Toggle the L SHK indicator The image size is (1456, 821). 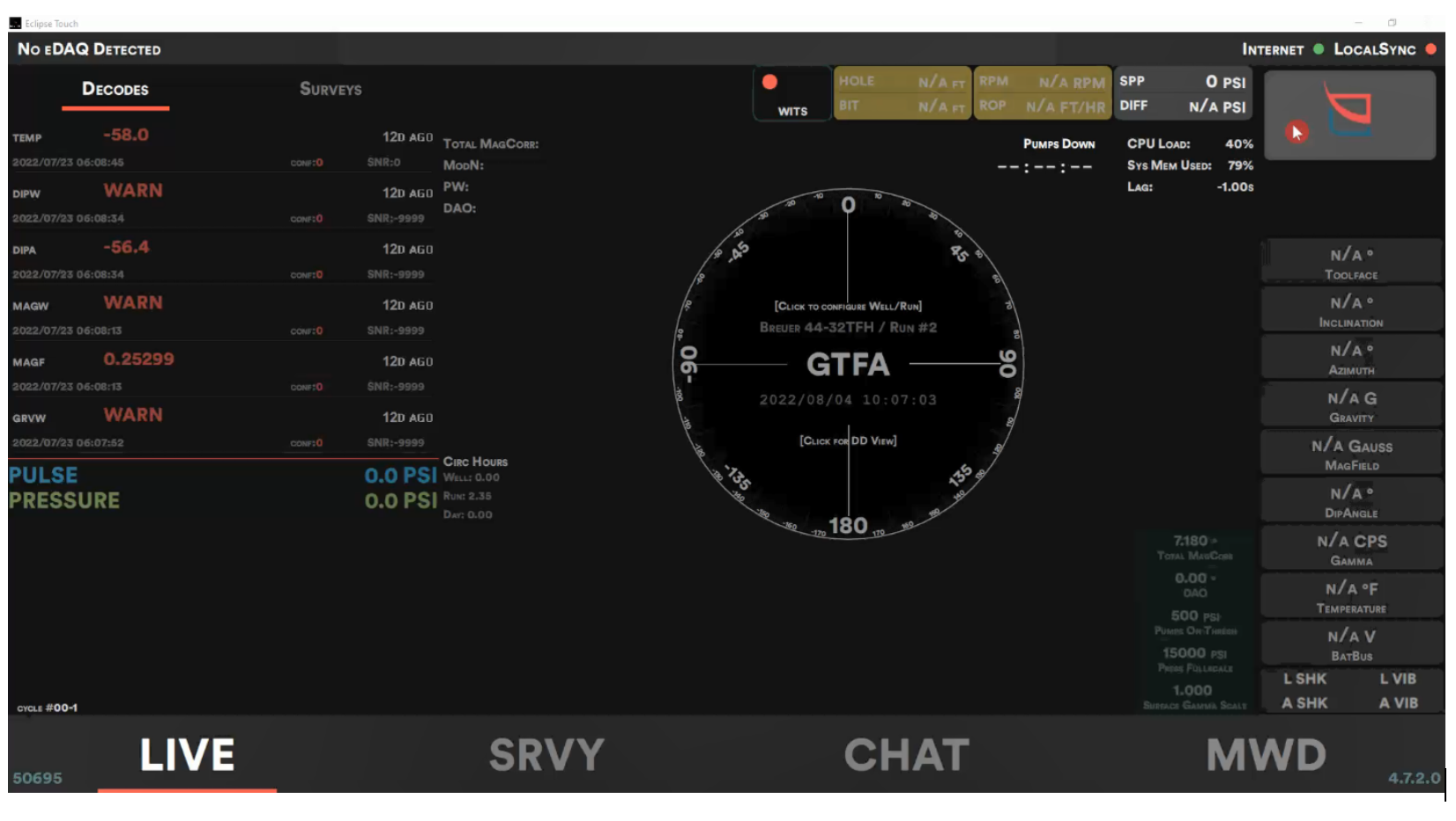1304,679
